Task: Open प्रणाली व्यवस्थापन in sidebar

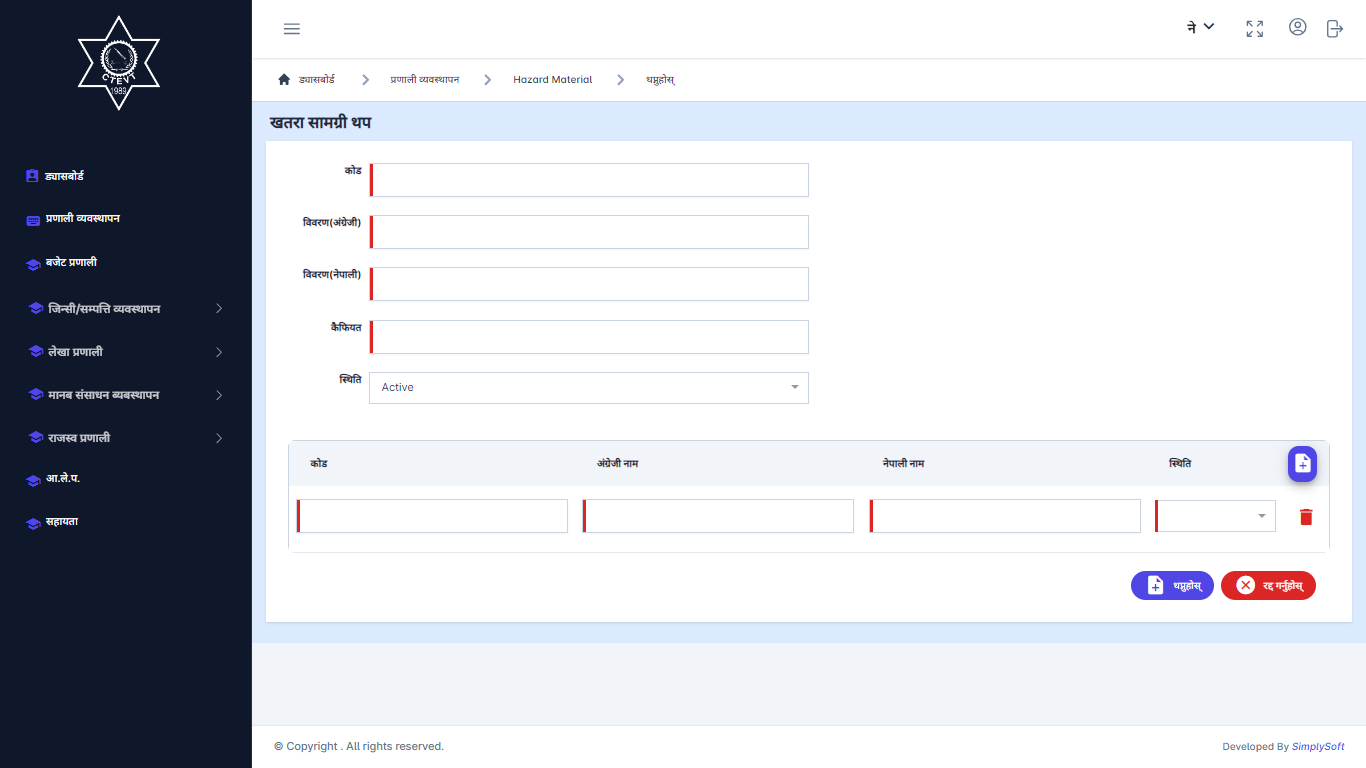Action: (x=82, y=219)
